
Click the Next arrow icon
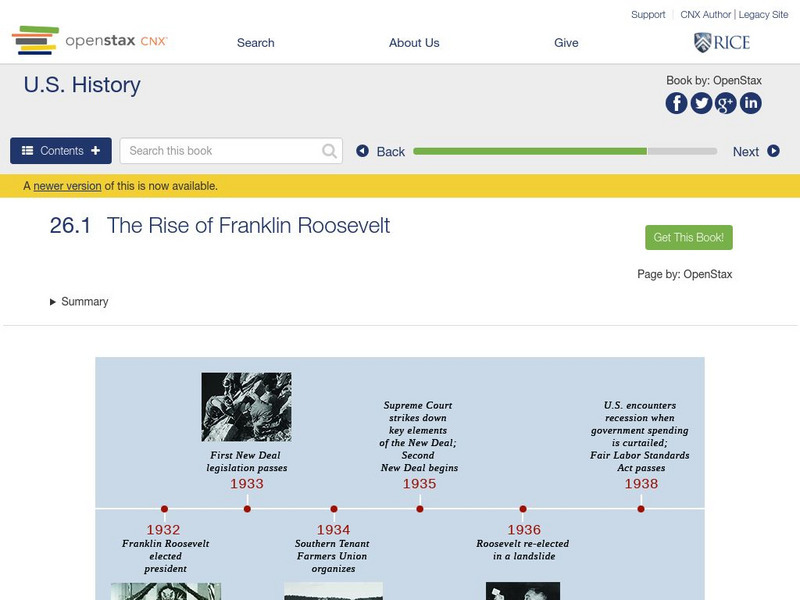(773, 151)
